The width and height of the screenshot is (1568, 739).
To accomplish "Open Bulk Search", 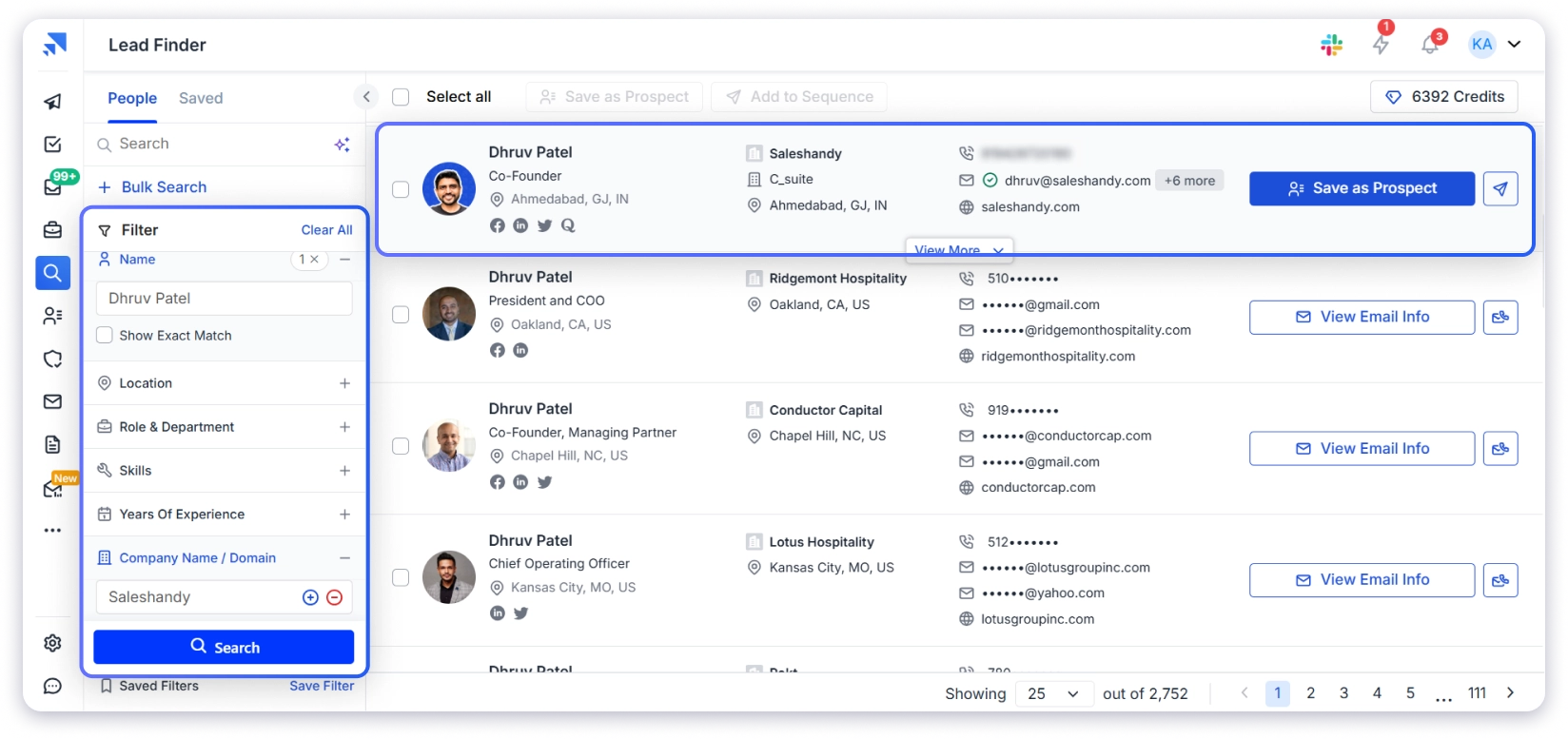I will pos(152,187).
